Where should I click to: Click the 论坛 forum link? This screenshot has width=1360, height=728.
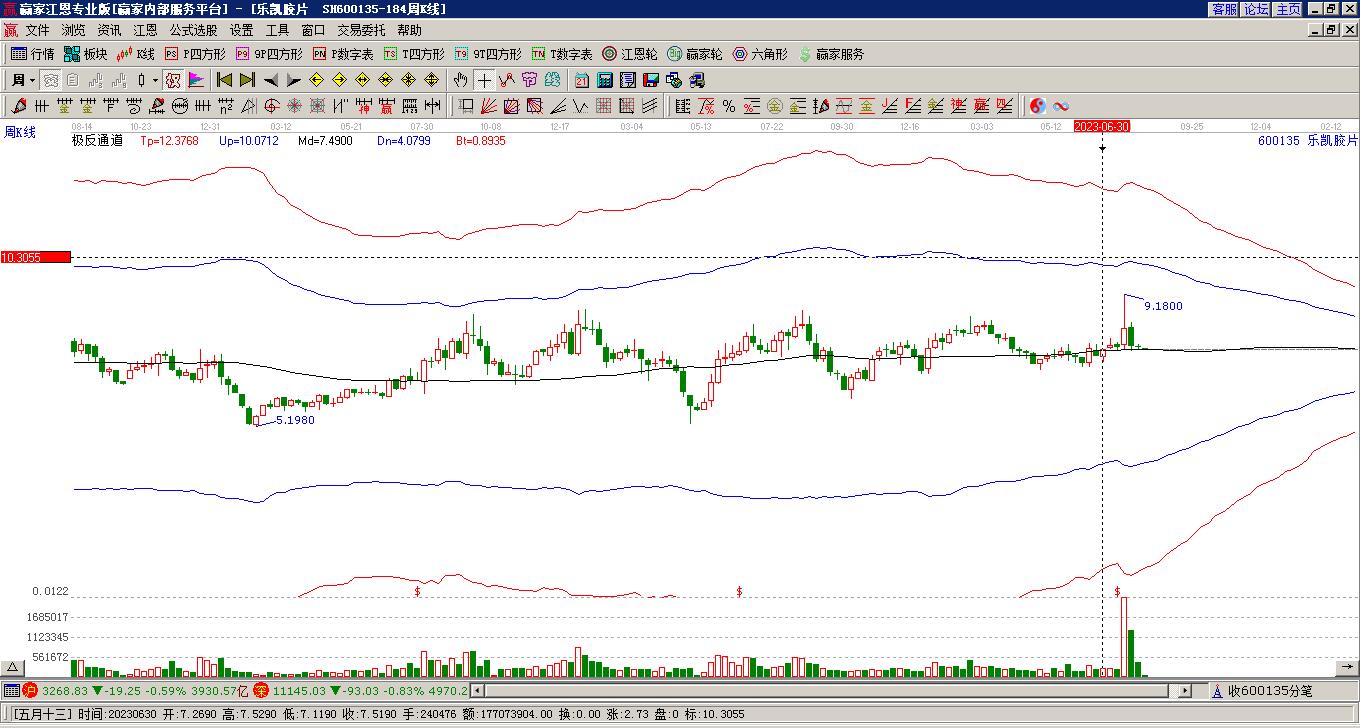[1256, 9]
